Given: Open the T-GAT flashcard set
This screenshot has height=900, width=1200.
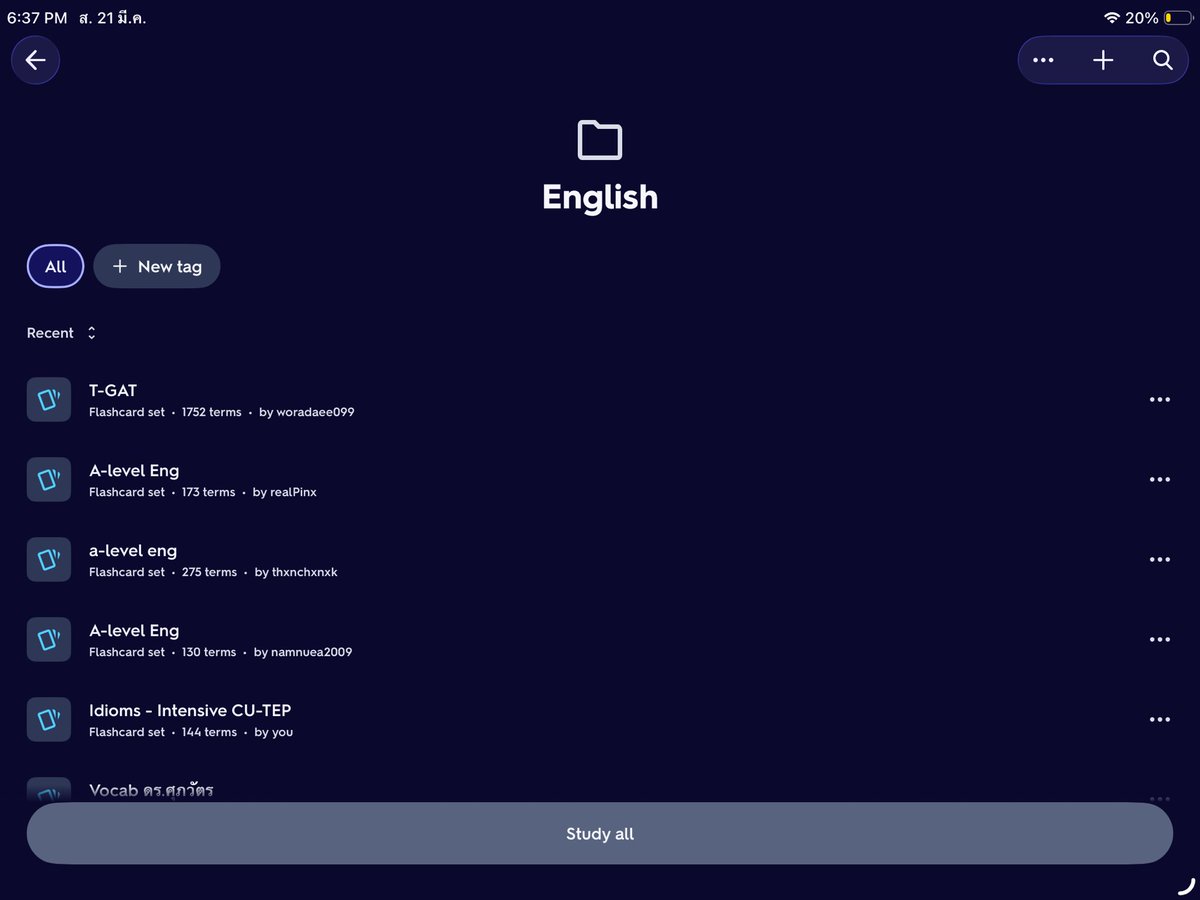Looking at the screenshot, I should 600,400.
